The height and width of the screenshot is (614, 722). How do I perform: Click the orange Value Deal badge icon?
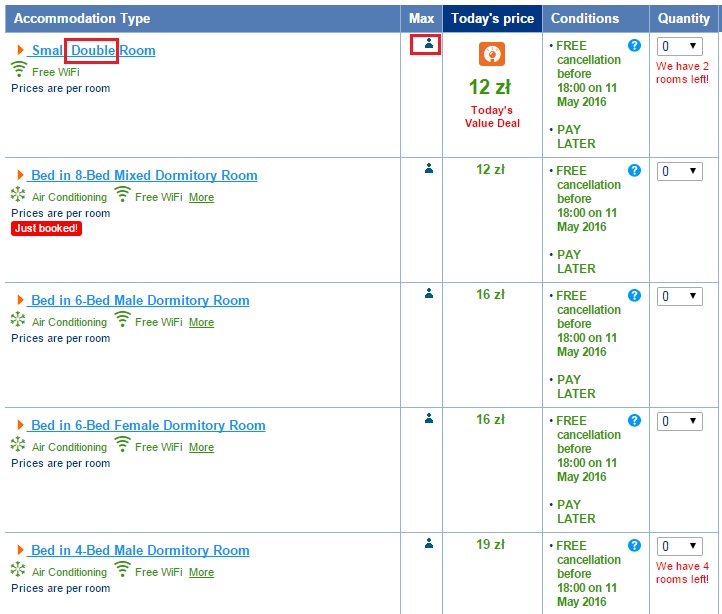(492, 54)
